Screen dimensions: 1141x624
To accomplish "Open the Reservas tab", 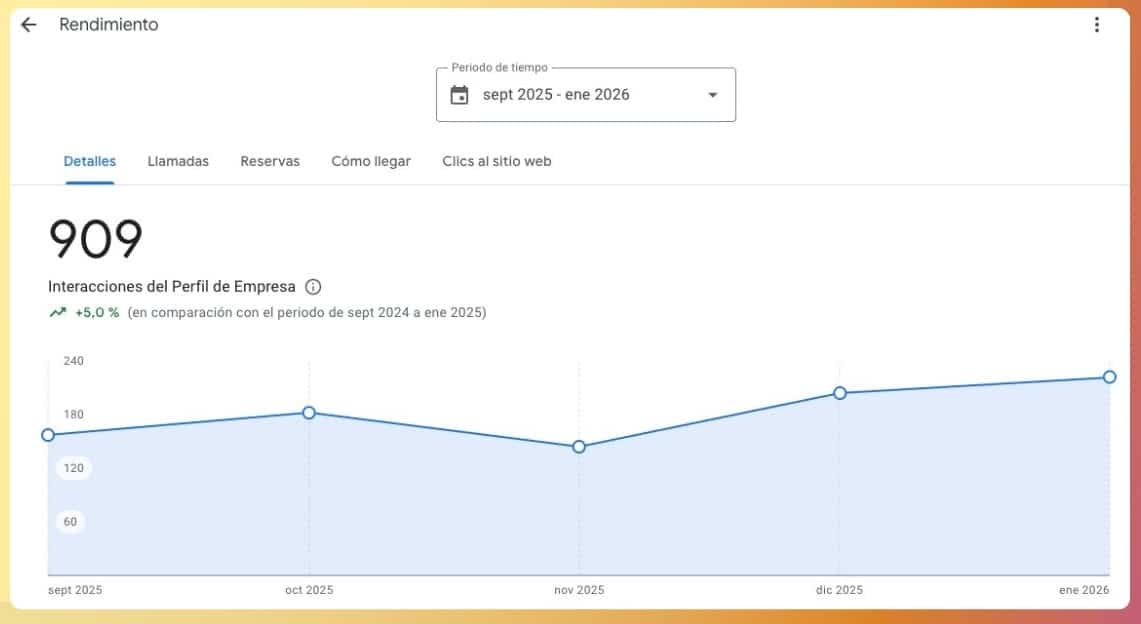I will pyautogui.click(x=270, y=161).
